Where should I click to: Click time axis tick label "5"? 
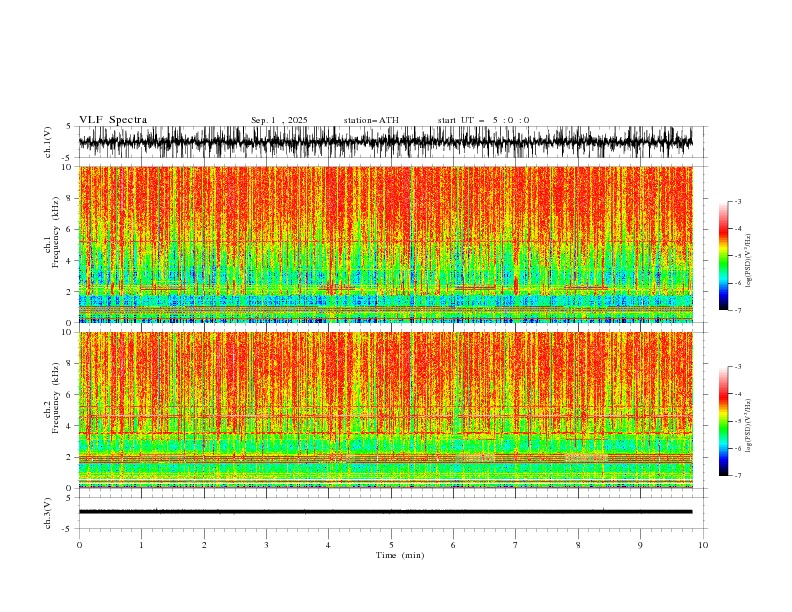pos(391,545)
